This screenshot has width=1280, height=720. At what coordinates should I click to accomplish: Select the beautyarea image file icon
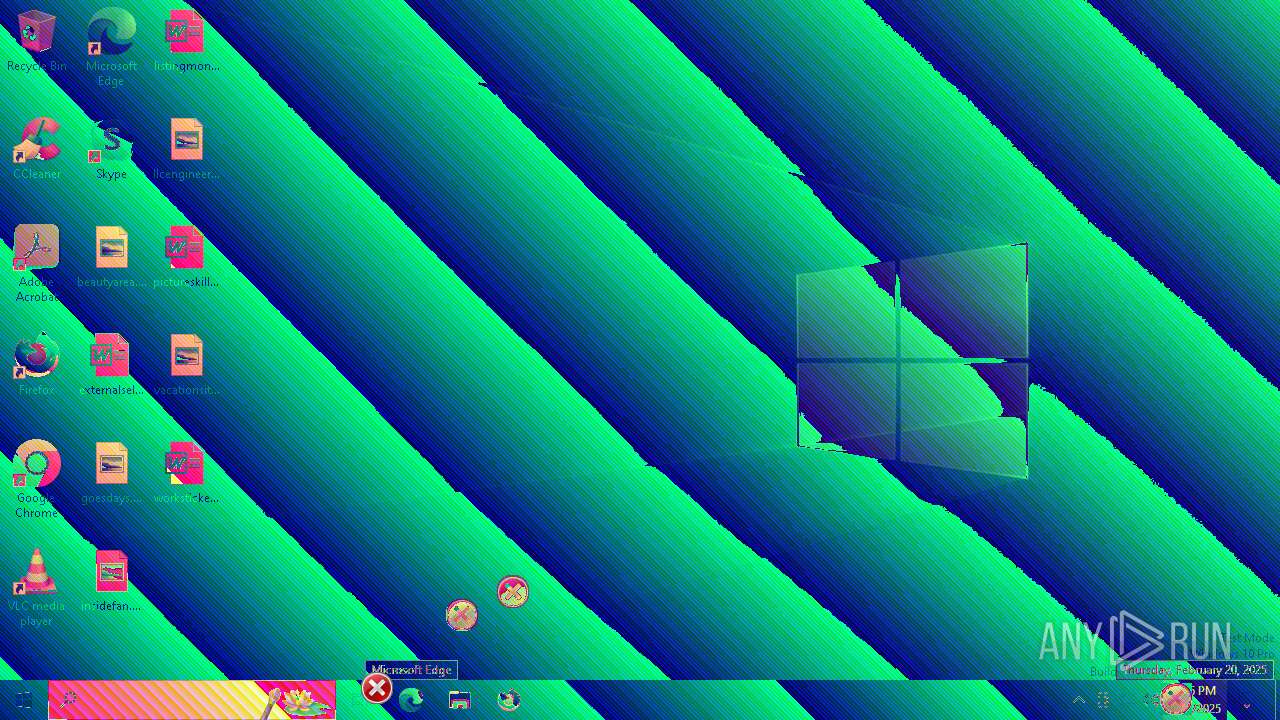point(111,258)
